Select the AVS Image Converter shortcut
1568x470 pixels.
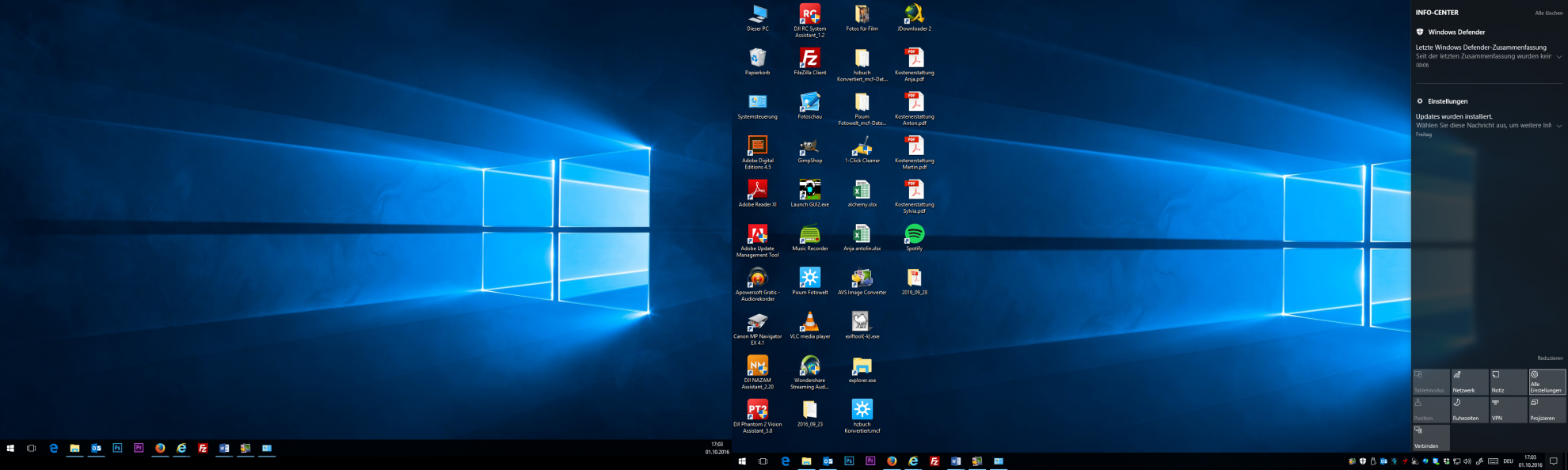tap(862, 282)
